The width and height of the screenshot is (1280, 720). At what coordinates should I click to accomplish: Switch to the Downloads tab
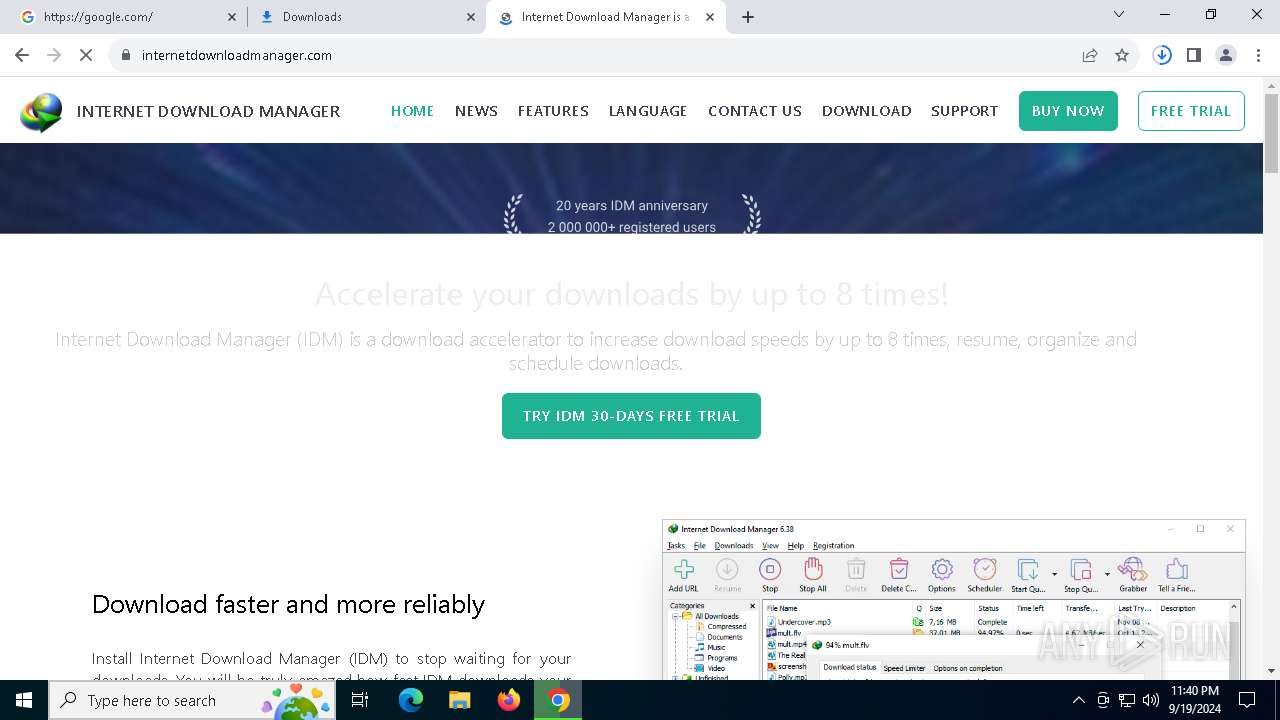click(x=366, y=17)
